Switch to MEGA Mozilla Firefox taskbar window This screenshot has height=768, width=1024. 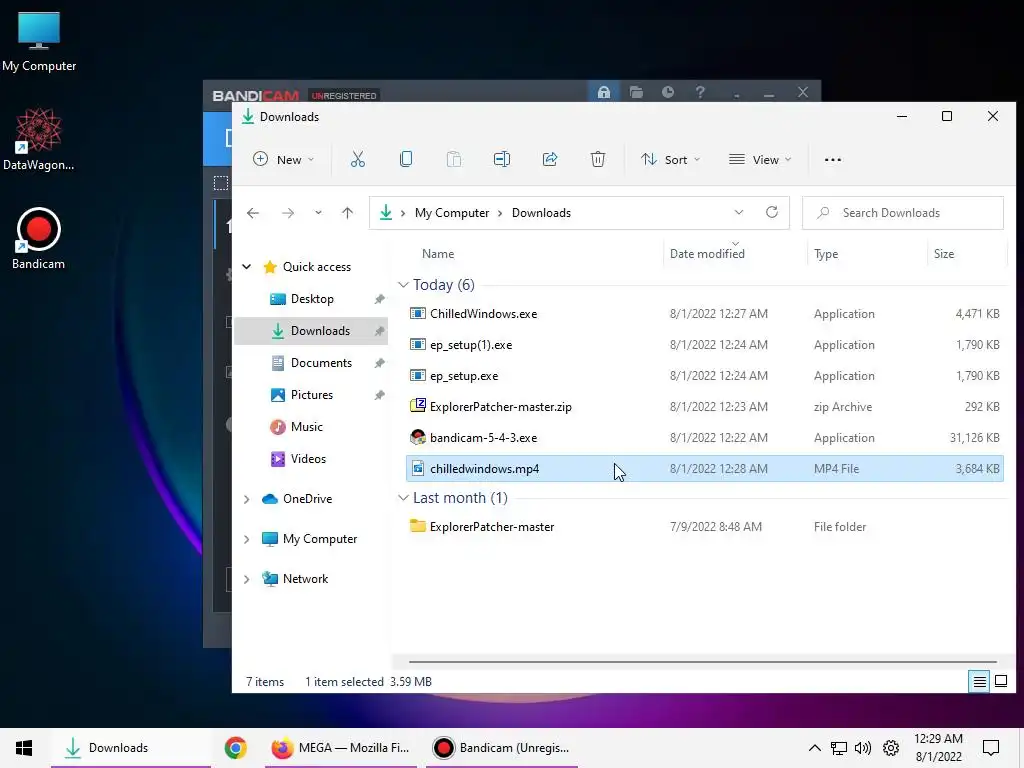pyautogui.click(x=341, y=748)
